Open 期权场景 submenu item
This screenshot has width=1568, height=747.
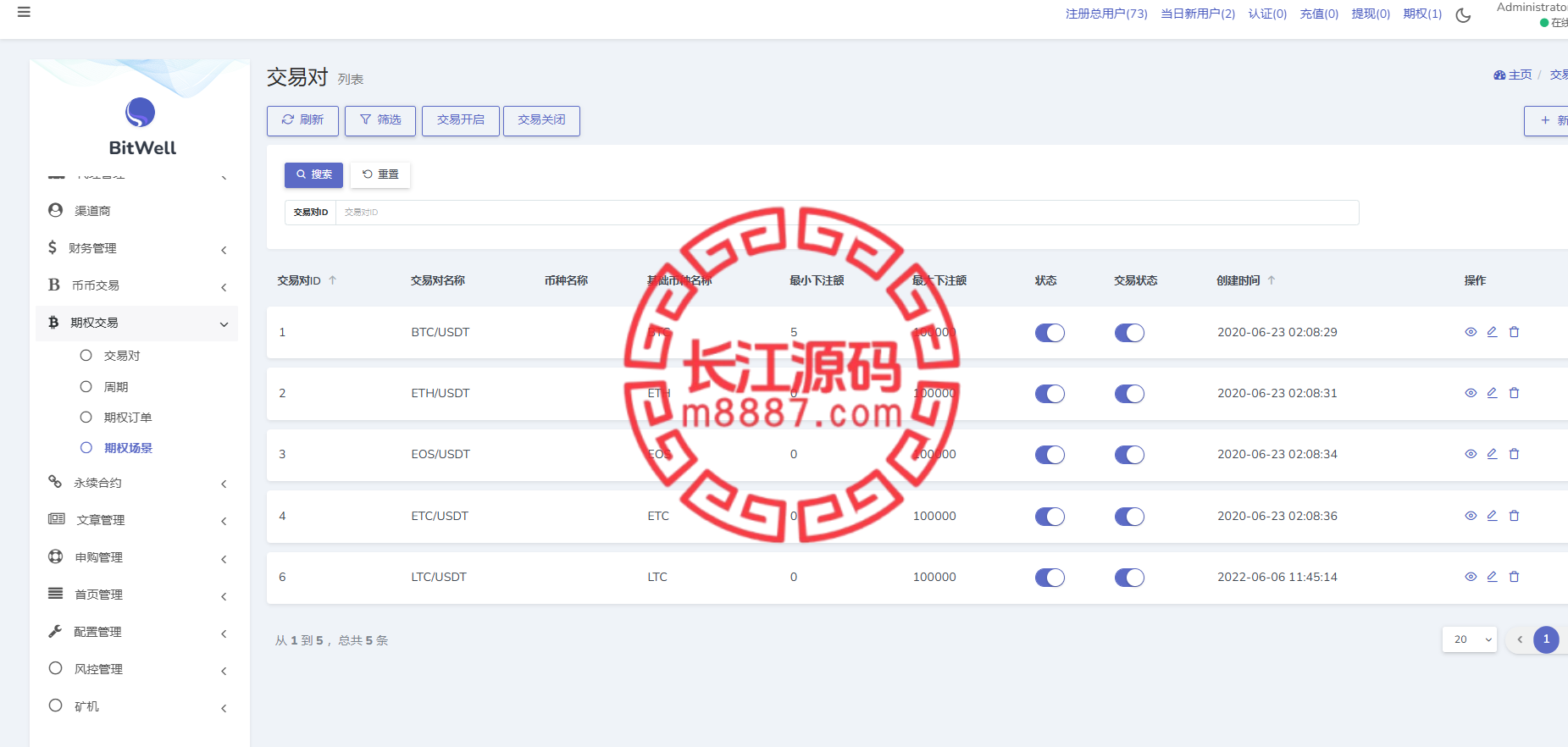(x=127, y=448)
